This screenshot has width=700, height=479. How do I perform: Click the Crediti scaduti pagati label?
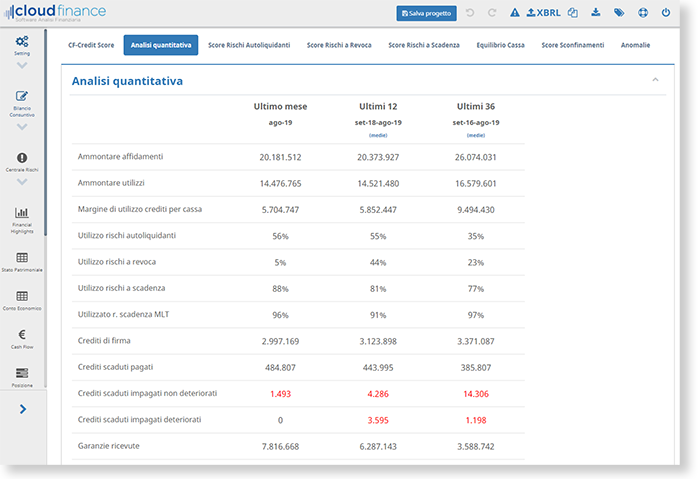[115, 367]
